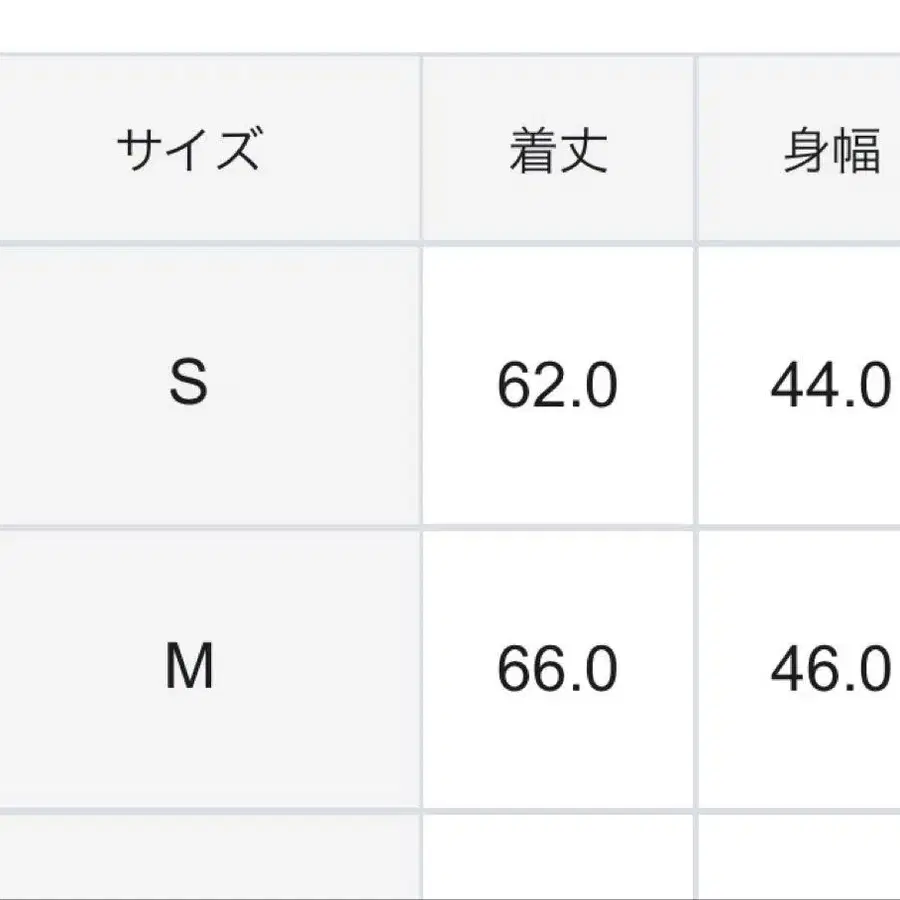Select the 身幅 measurement for size M
The width and height of the screenshot is (900, 900).
830,670
